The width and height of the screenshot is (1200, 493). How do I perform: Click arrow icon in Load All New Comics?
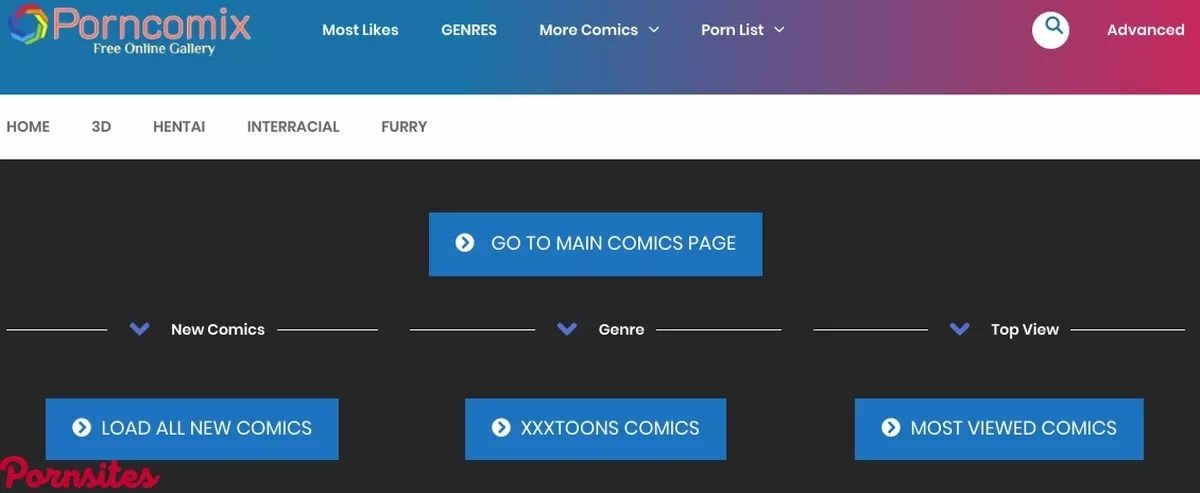81,428
